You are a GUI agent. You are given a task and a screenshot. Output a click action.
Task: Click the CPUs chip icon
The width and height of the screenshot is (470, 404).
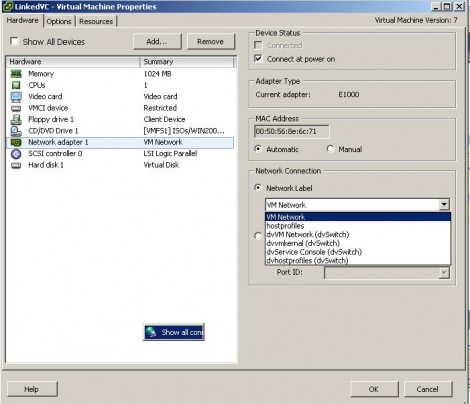(16, 85)
